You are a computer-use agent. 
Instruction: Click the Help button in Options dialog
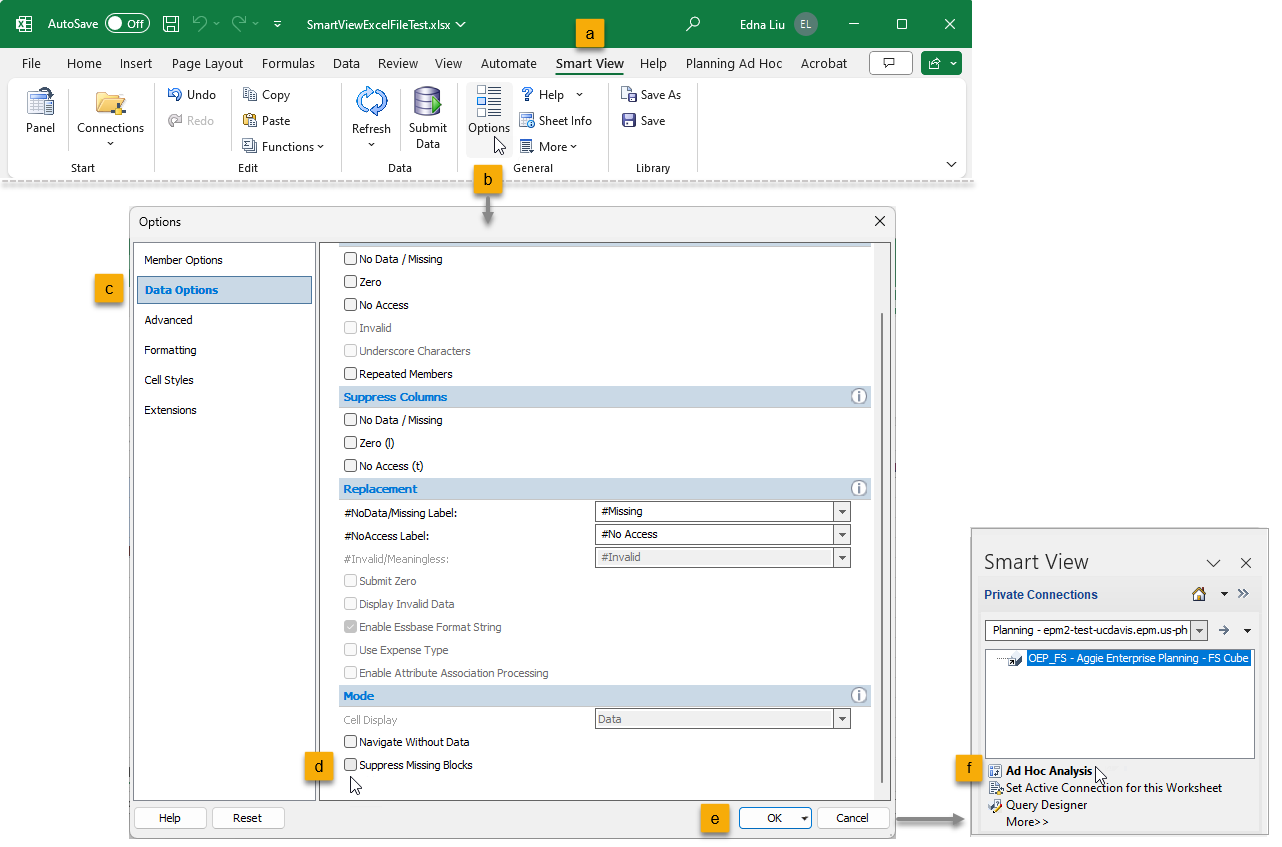pos(170,818)
